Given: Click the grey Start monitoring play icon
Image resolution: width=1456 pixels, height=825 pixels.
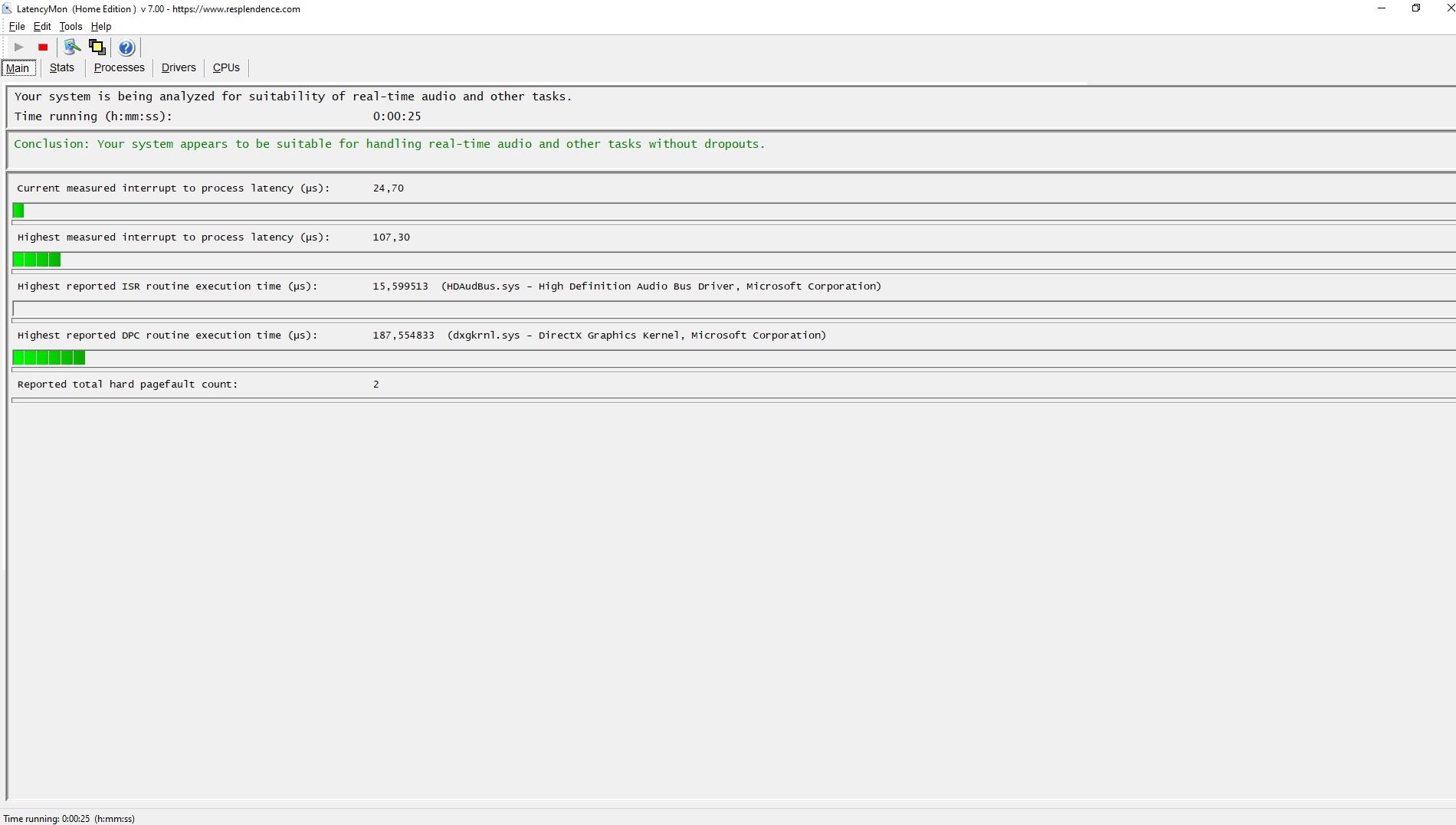Looking at the screenshot, I should point(19,47).
